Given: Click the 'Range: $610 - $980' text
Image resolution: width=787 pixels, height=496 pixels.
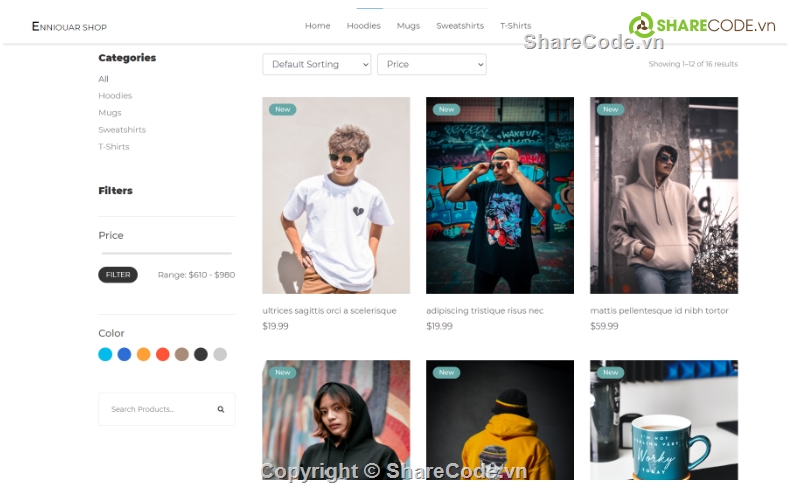Looking at the screenshot, I should click(196, 275).
